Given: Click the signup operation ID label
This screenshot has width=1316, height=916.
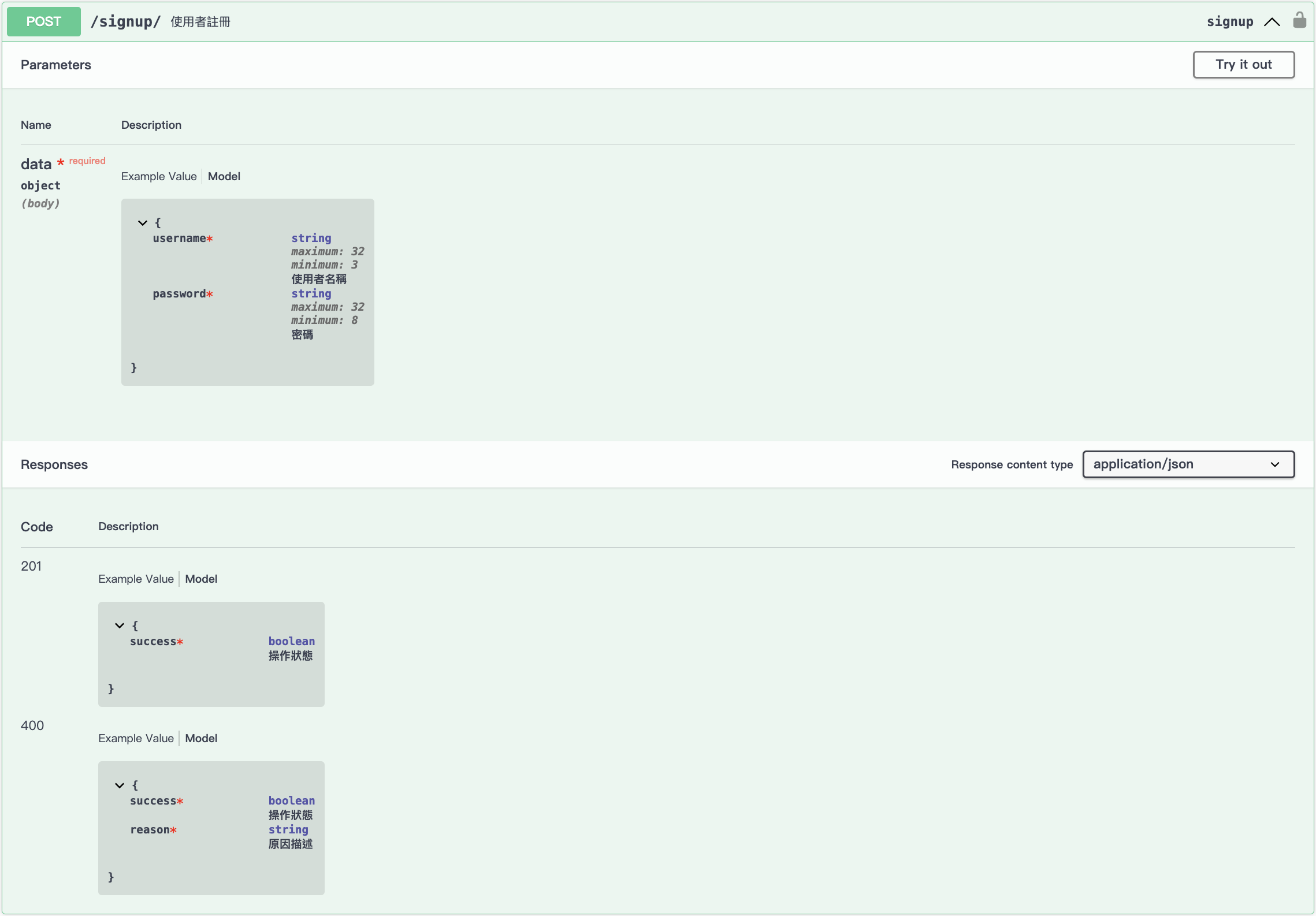Looking at the screenshot, I should click(1230, 21).
